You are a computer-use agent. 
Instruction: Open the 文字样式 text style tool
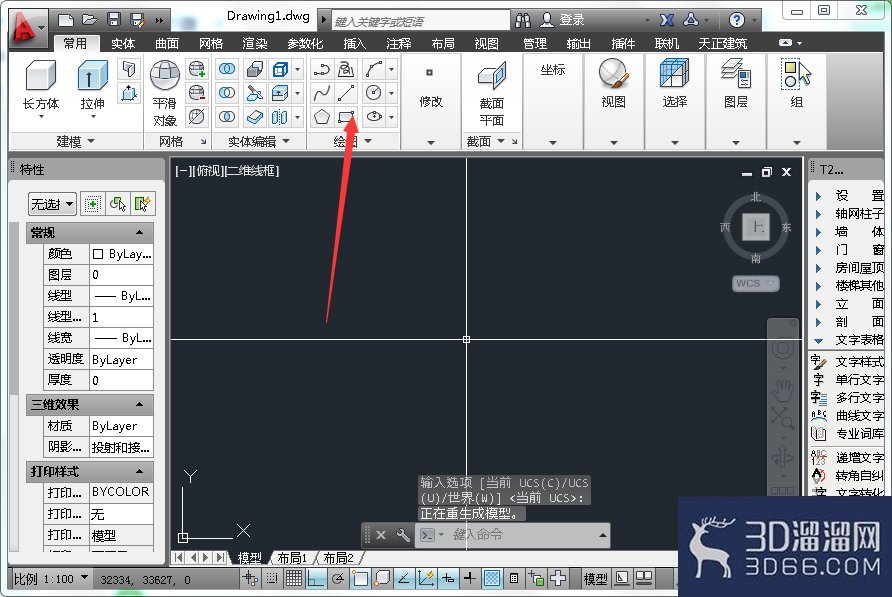point(848,361)
